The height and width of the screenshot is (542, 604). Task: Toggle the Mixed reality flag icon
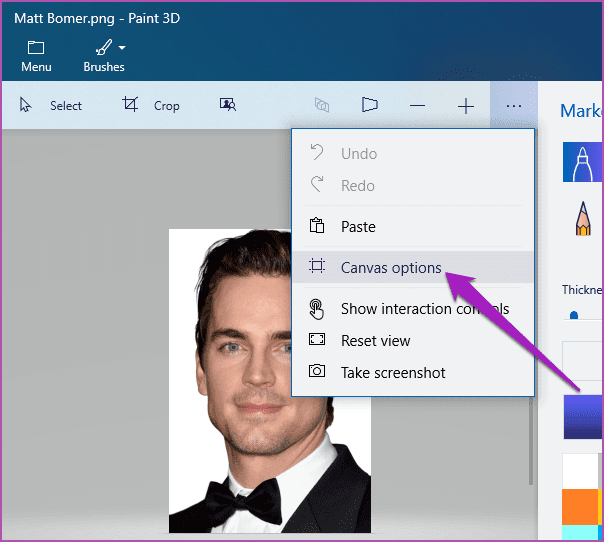pyautogui.click(x=369, y=105)
